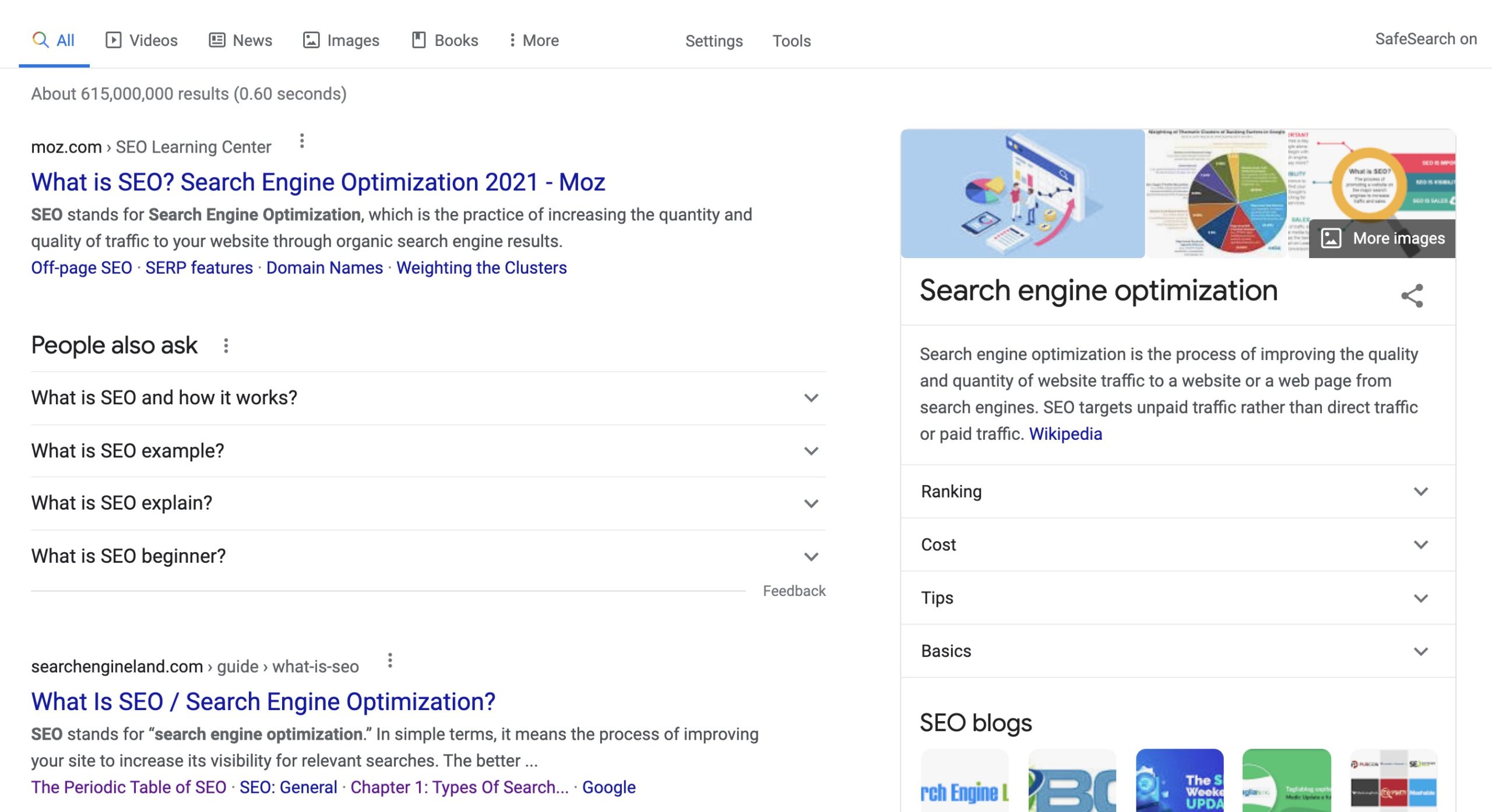Viewport: 1492px width, 812px height.
Task: Open the pie chart image thumbnail
Action: (1216, 193)
